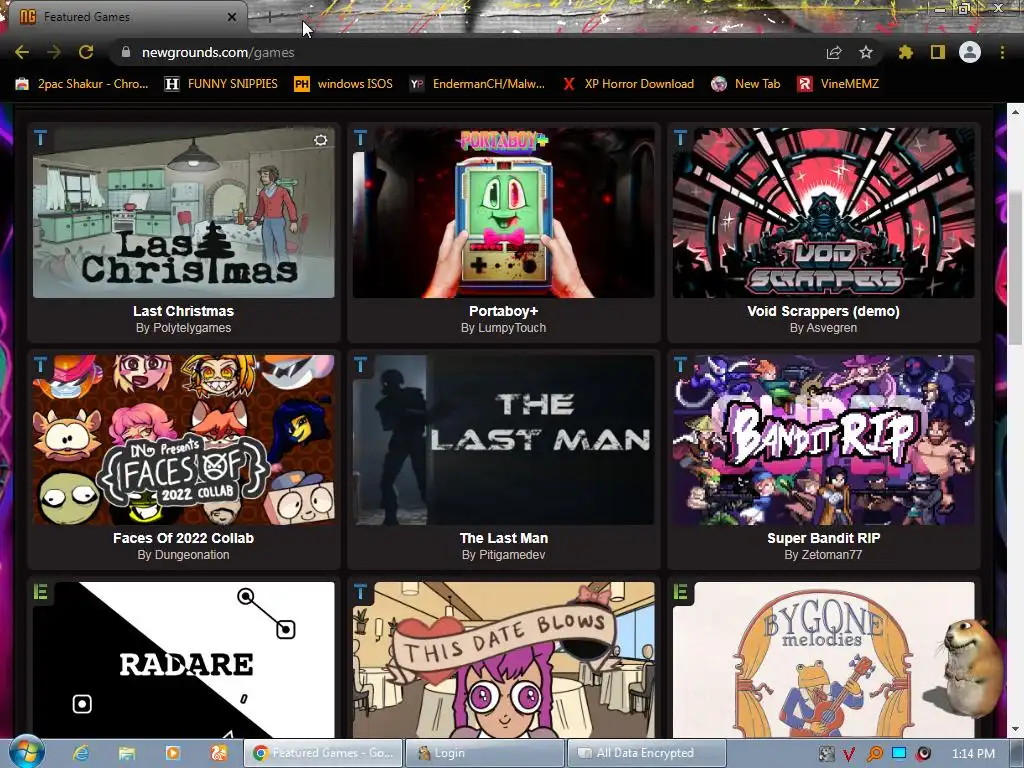The height and width of the screenshot is (768, 1024).
Task: Open the Chrome three-dot menu
Action: coord(1002,52)
